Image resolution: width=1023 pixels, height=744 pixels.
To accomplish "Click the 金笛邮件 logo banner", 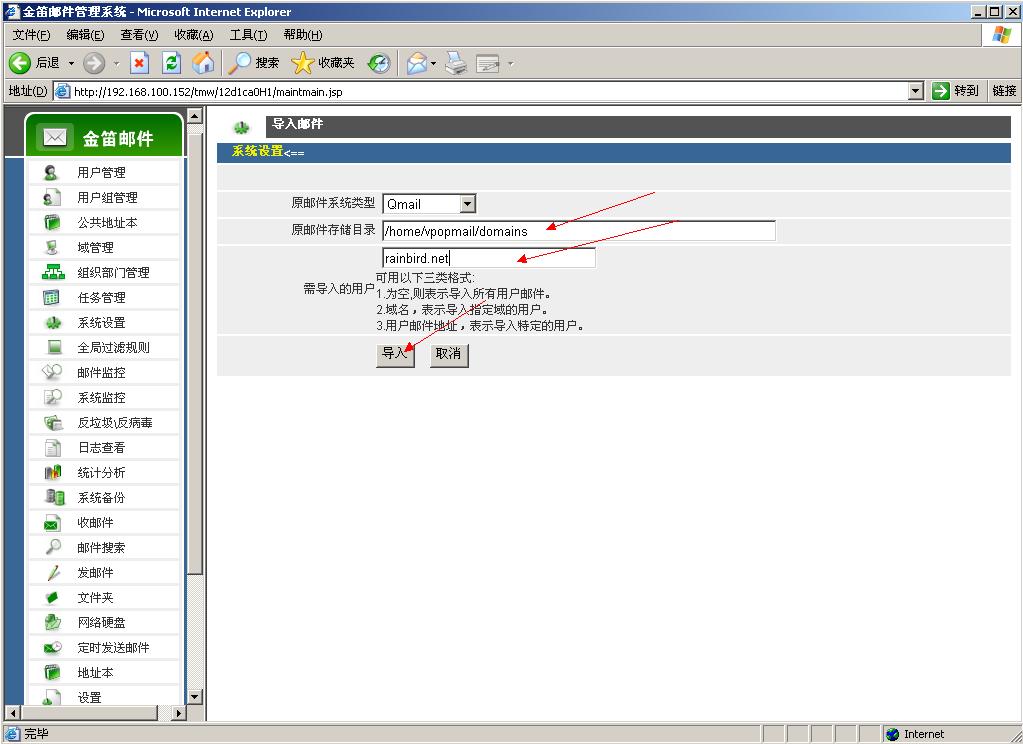I will point(104,136).
